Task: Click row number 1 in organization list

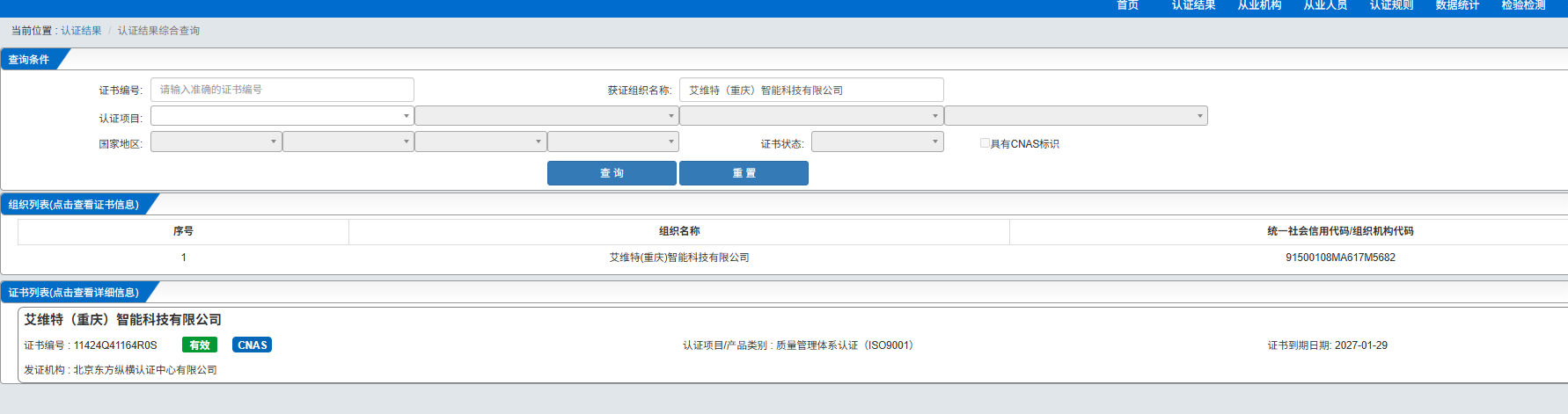Action: point(183,258)
